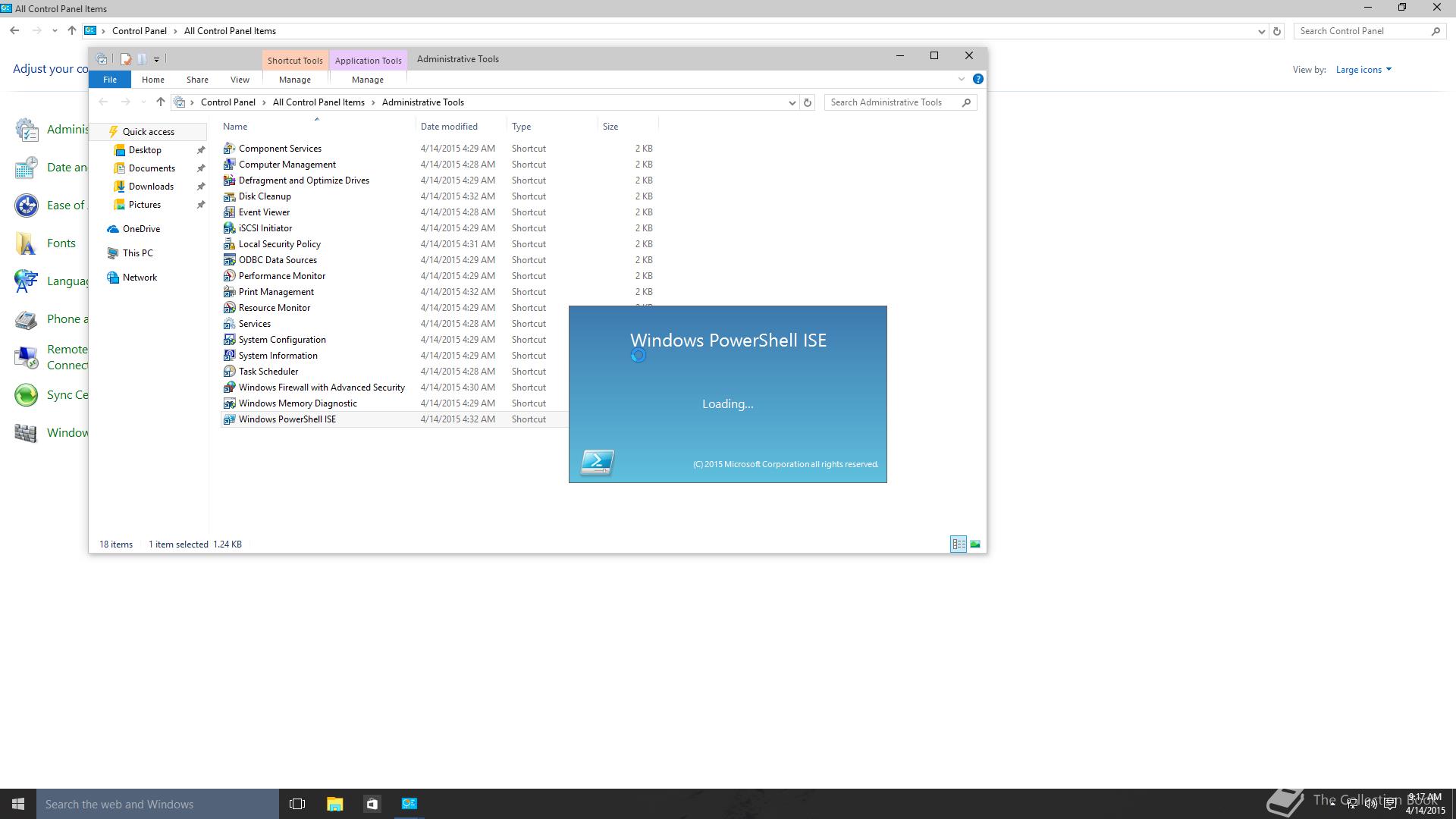The image size is (1456, 819).
Task: Select Documents in navigation pane
Action: click(x=152, y=168)
